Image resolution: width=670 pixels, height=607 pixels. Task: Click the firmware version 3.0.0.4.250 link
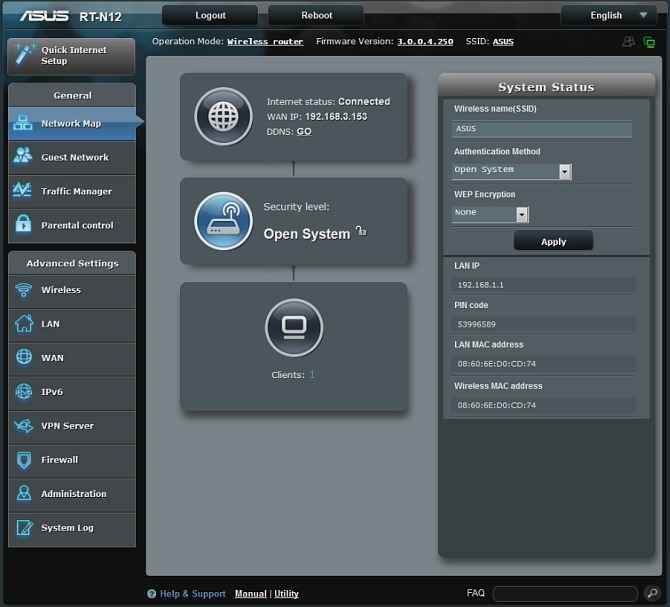click(x=425, y=41)
